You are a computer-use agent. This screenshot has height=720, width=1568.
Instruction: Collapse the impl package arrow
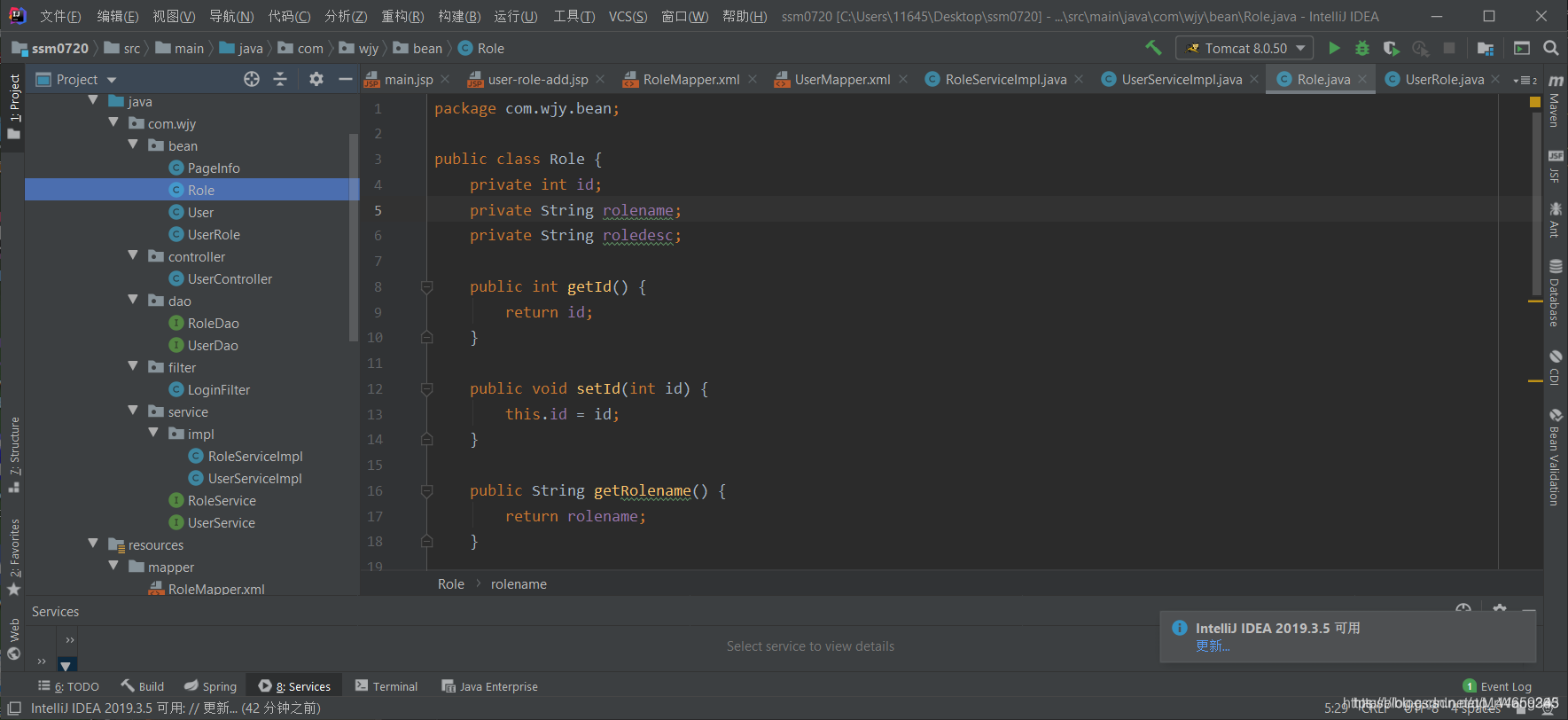point(153,433)
